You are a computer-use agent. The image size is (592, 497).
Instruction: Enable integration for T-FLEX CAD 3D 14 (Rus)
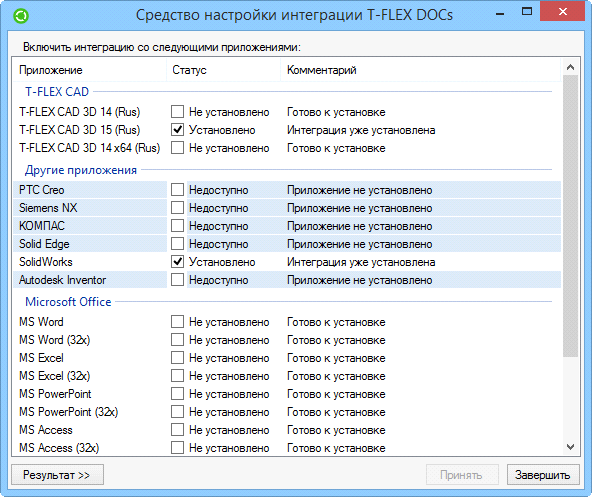(x=177, y=112)
